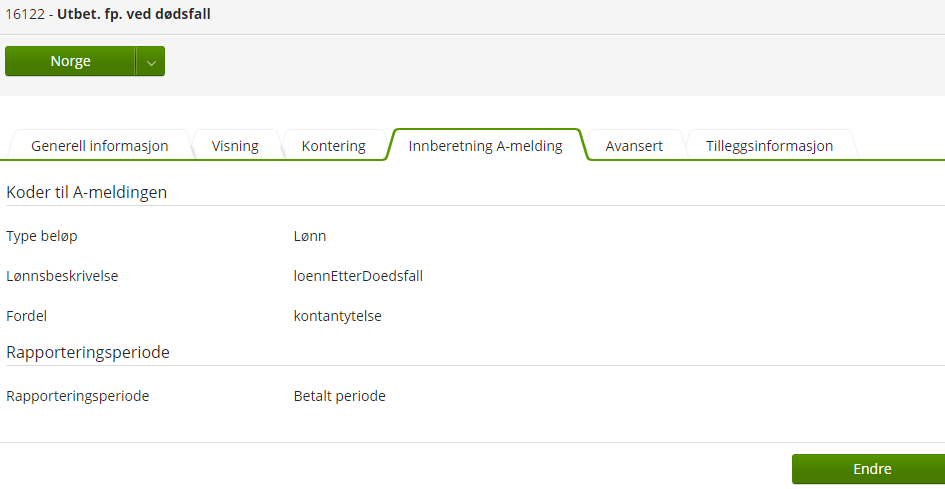
Task: Select the Betalt periode value text
Action: coord(339,396)
